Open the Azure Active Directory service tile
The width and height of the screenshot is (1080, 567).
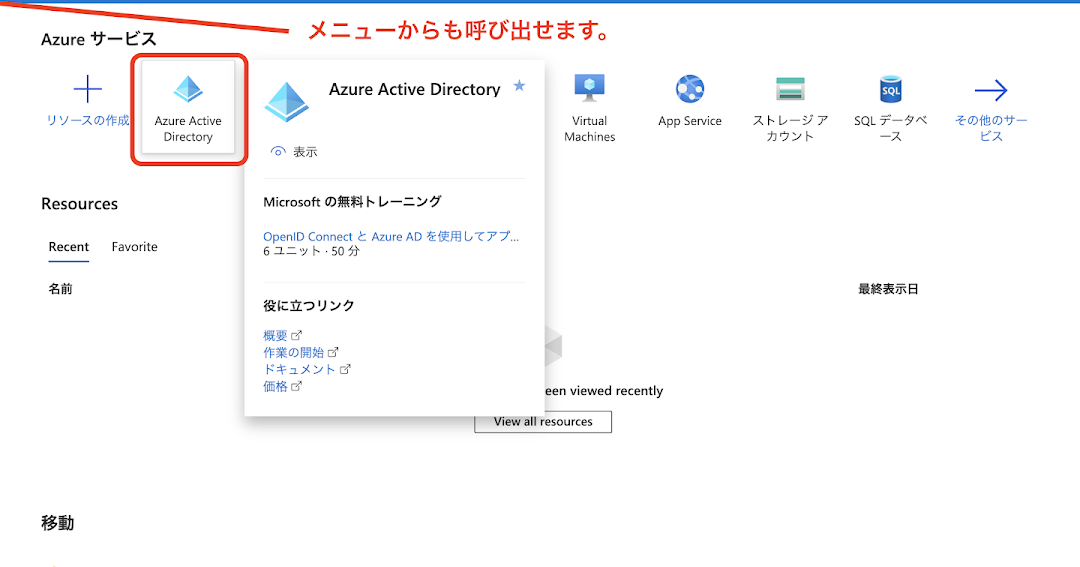(x=188, y=107)
